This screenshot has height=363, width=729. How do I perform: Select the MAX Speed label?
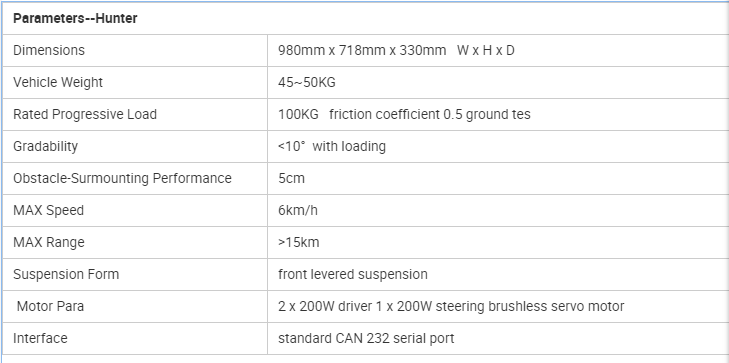48,211
